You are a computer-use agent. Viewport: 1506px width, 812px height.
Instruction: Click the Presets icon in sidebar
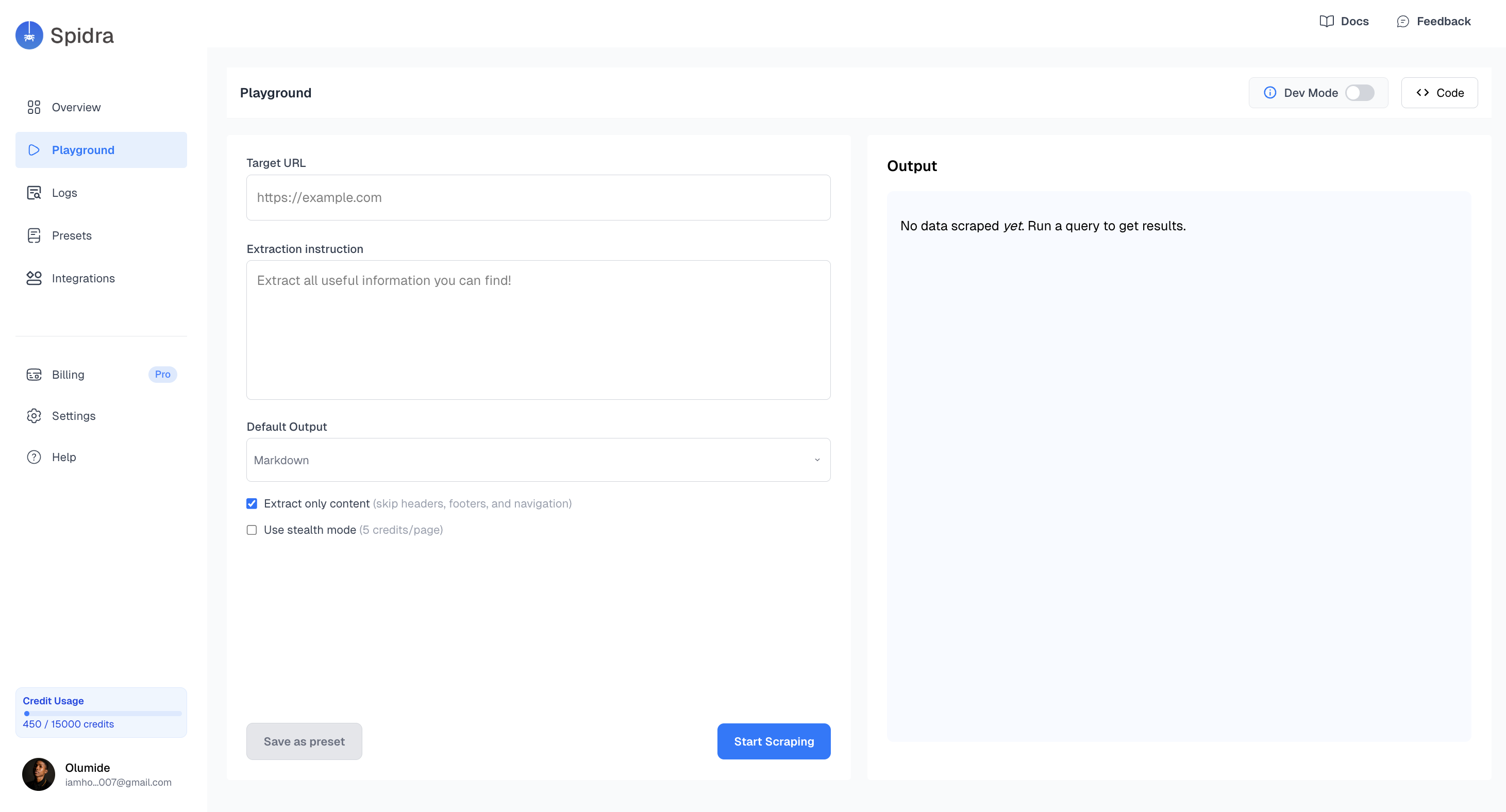(34, 235)
